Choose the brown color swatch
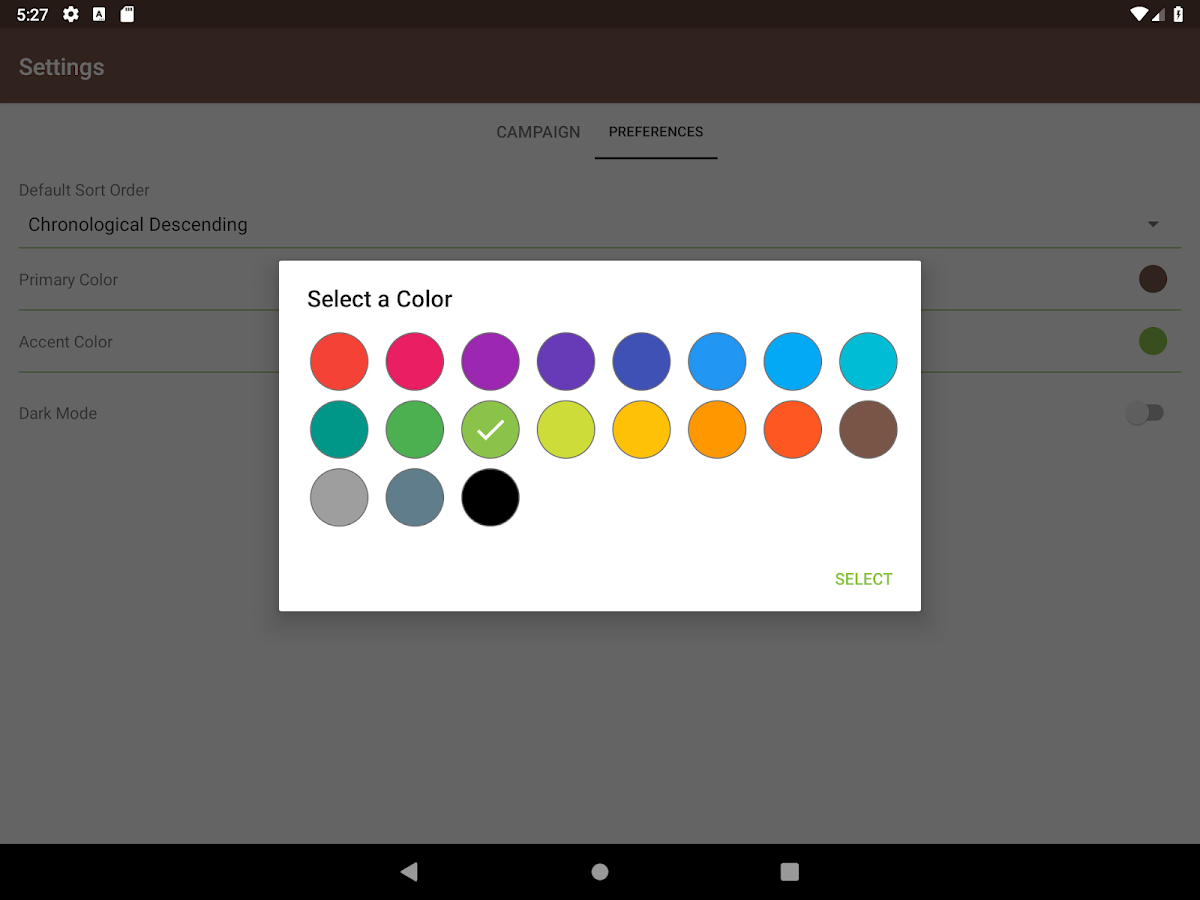The width and height of the screenshot is (1200, 900). pyautogui.click(x=868, y=430)
